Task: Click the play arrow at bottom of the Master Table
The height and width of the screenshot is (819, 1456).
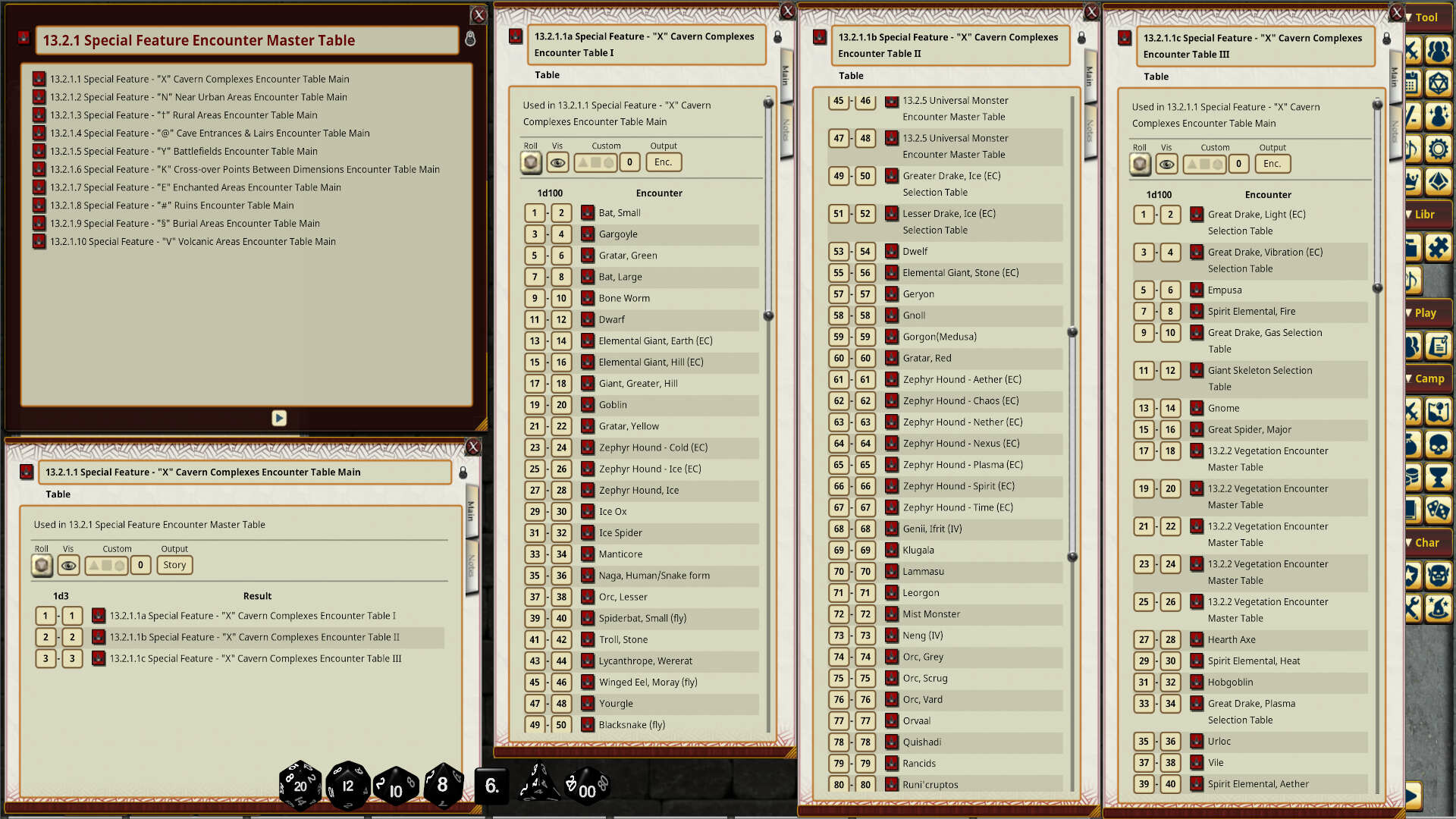Action: 279,418
